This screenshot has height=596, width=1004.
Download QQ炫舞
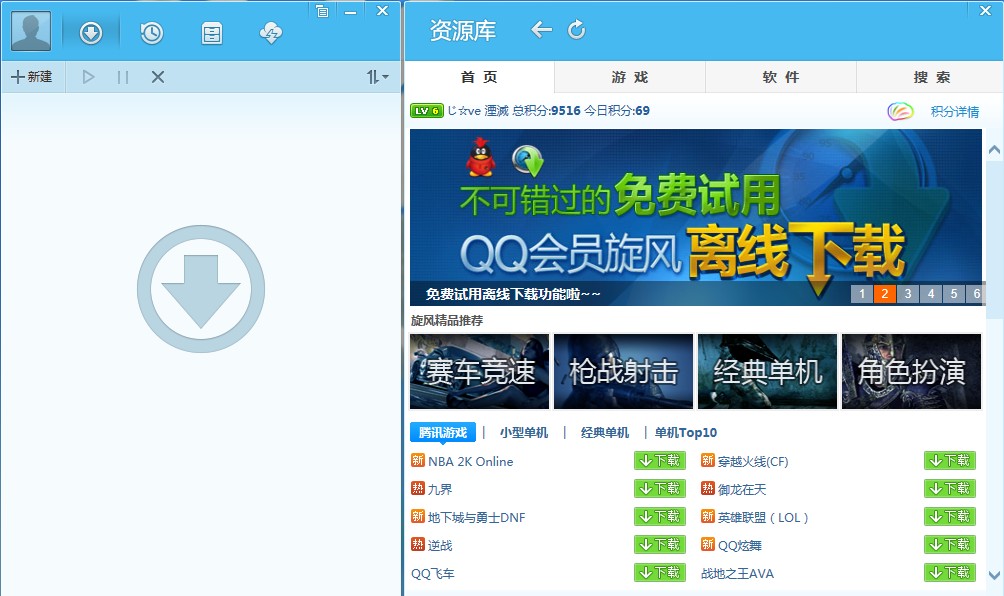950,545
